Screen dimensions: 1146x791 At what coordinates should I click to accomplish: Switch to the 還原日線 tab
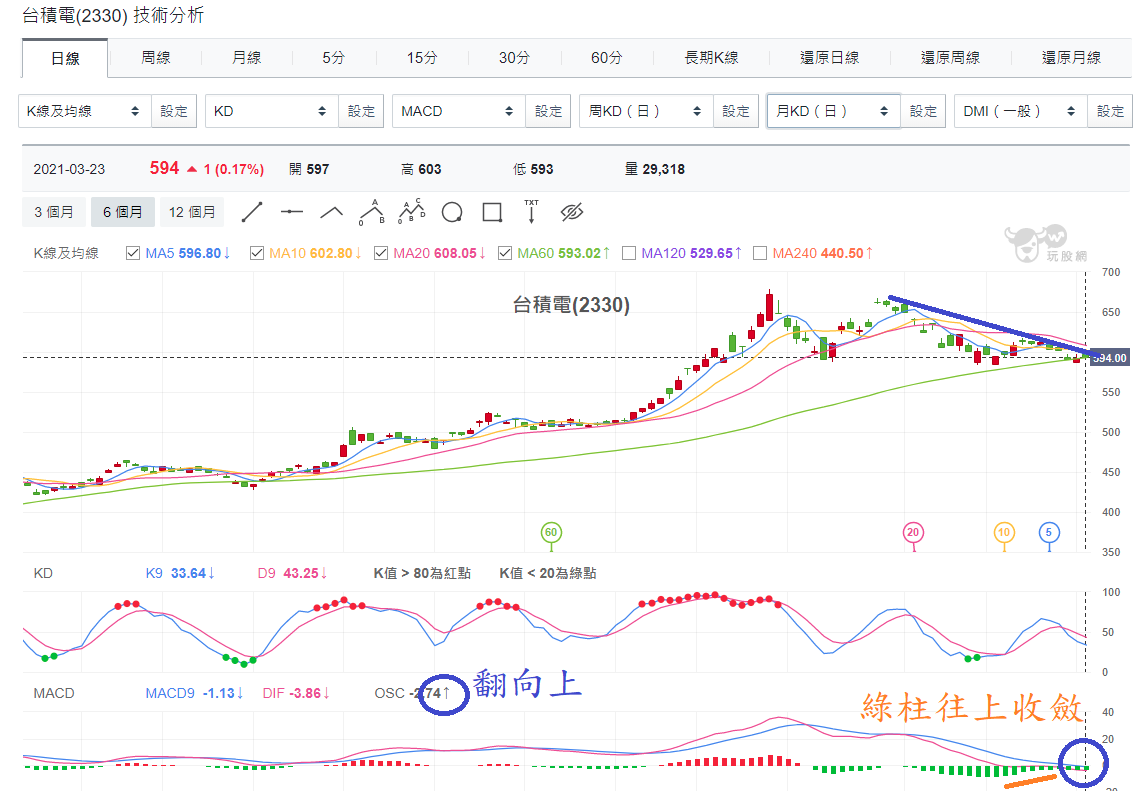click(830, 58)
